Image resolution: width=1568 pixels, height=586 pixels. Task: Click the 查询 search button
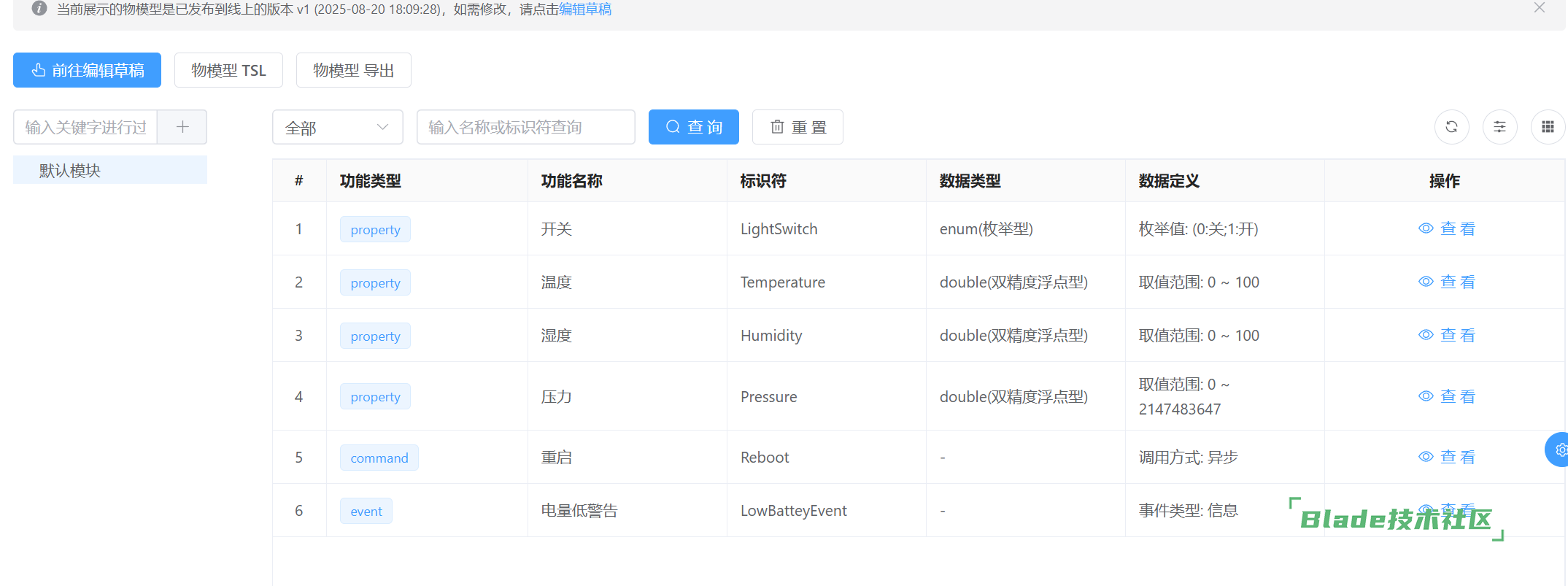click(x=693, y=127)
